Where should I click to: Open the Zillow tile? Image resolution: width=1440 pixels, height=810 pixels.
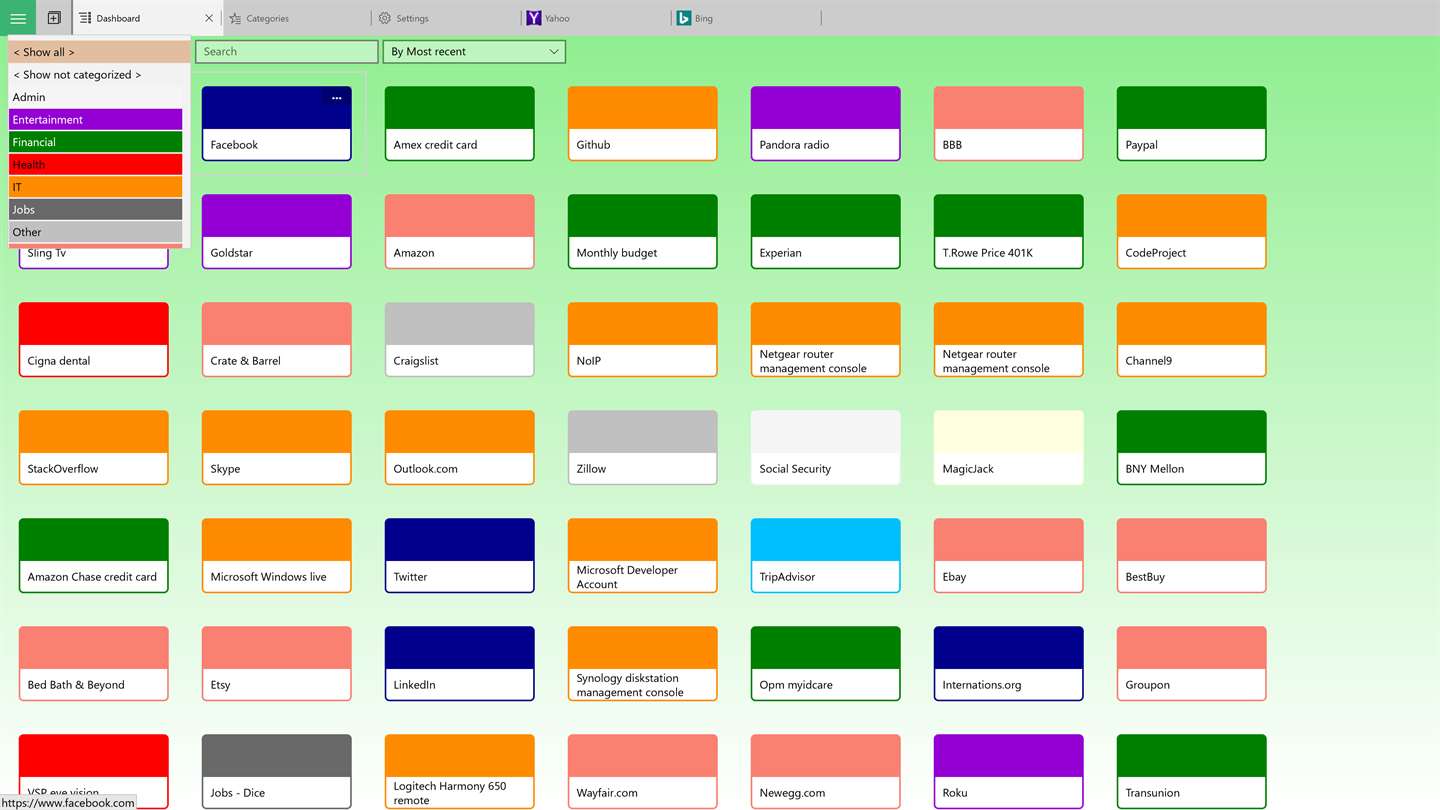[642, 447]
